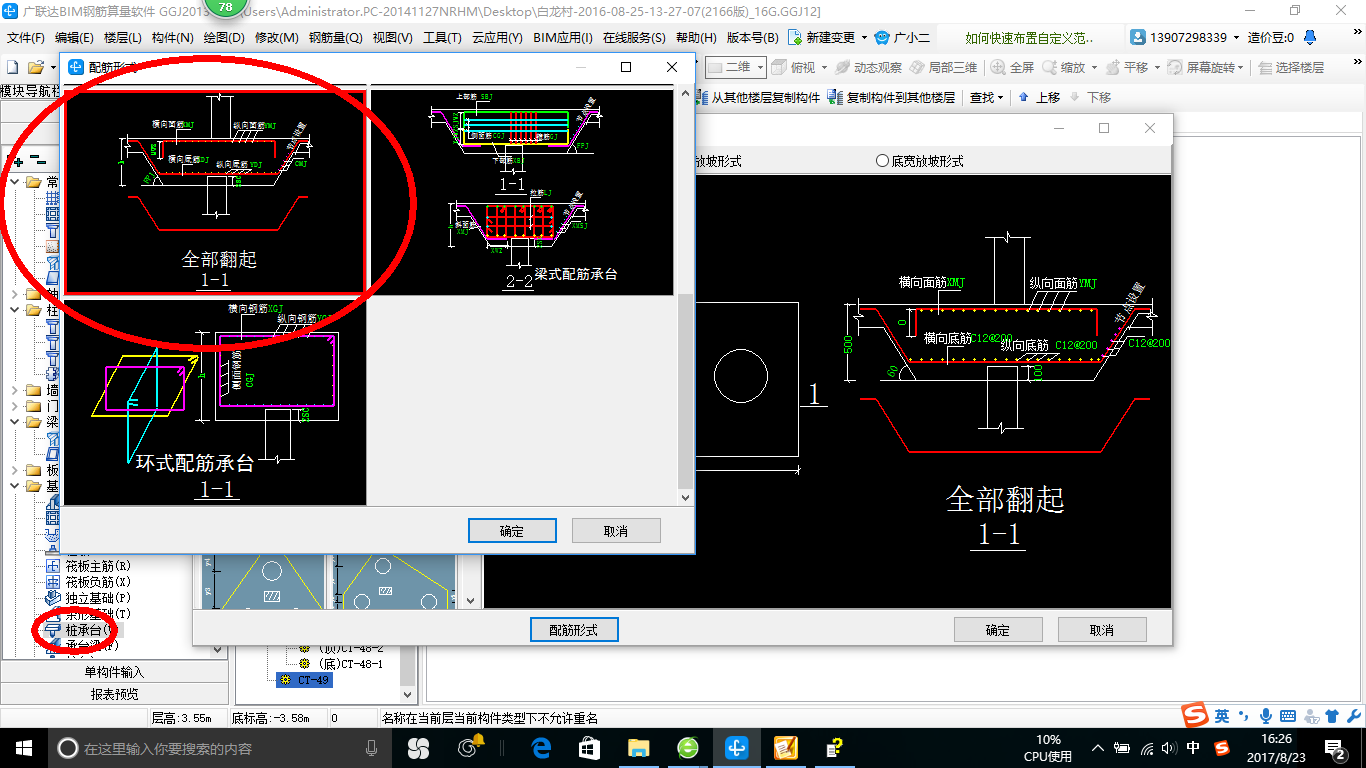Click 从其他楼层复制构件 copy-from-floor tool
The width and height of the screenshot is (1366, 768).
tap(757, 97)
